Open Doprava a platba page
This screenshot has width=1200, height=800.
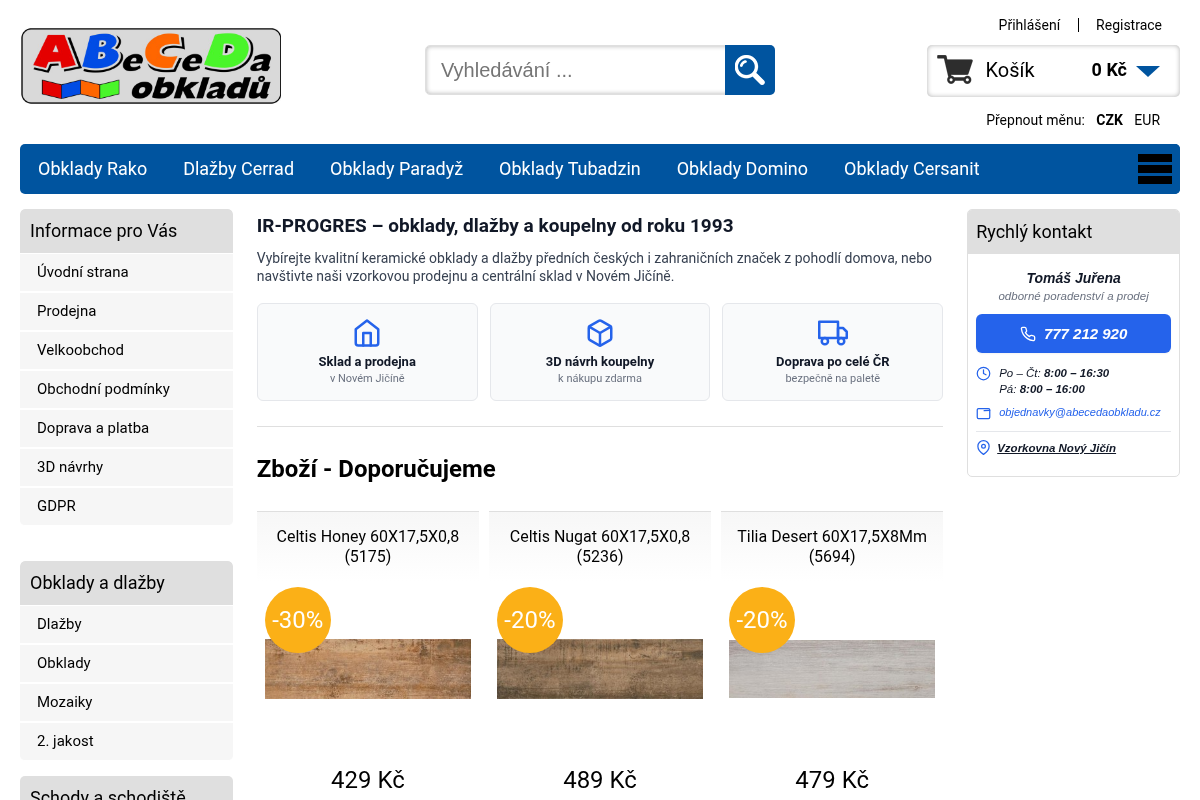pyautogui.click(x=126, y=428)
